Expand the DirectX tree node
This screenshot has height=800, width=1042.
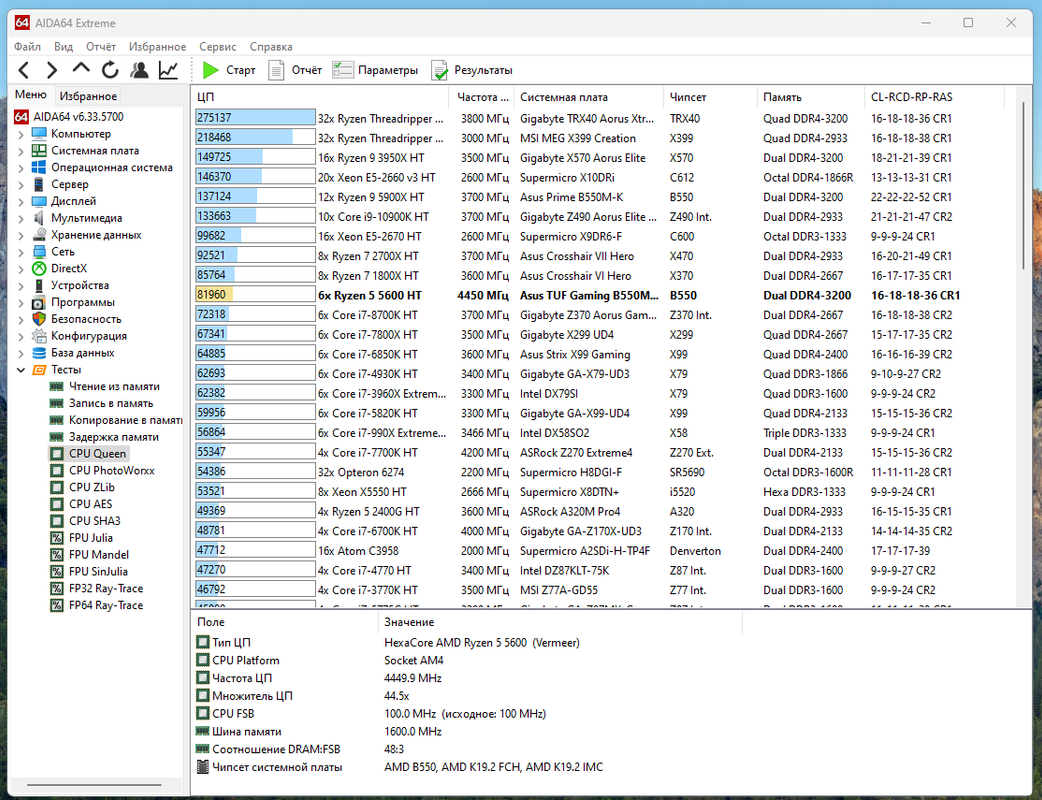[21, 268]
